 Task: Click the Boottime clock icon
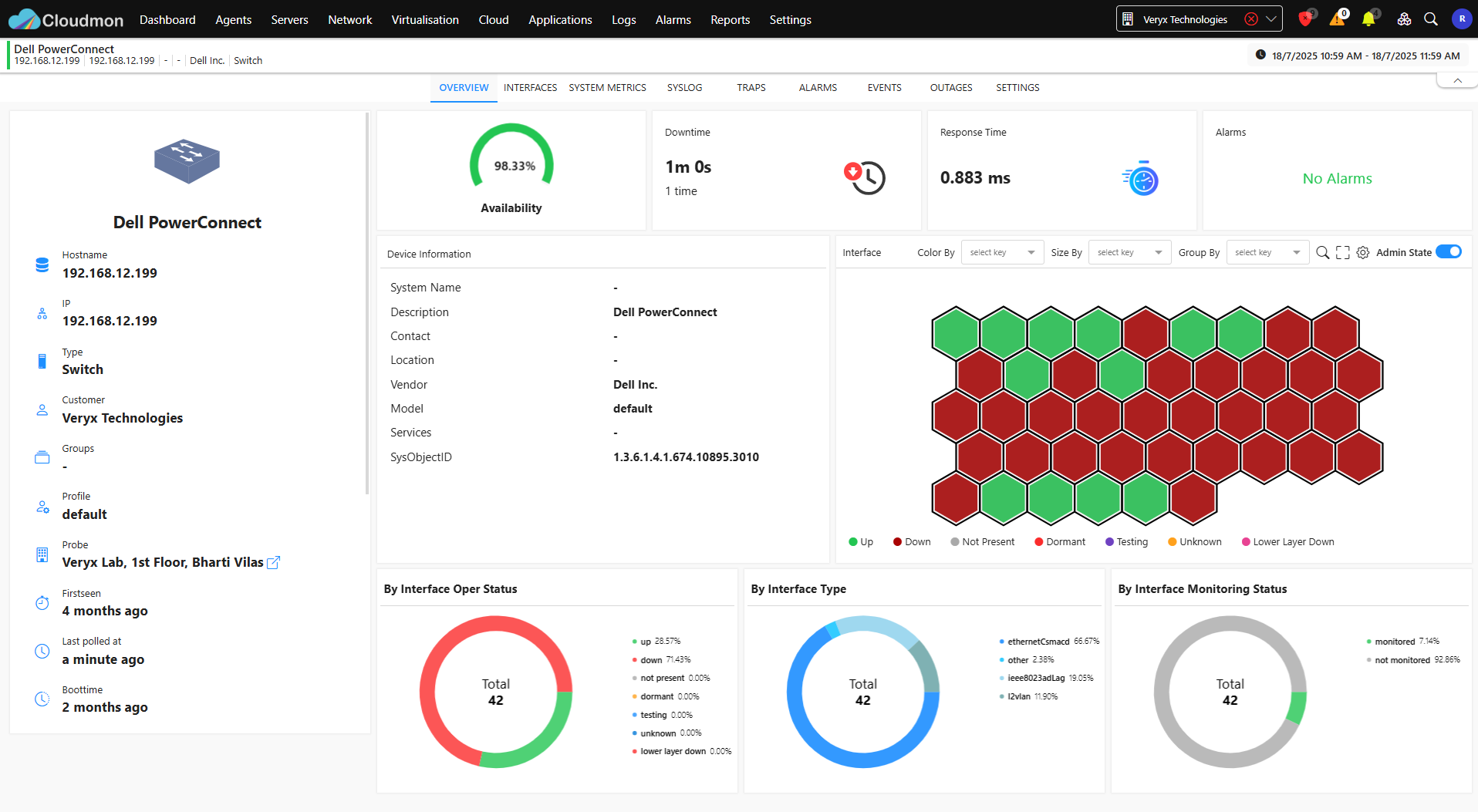click(42, 699)
